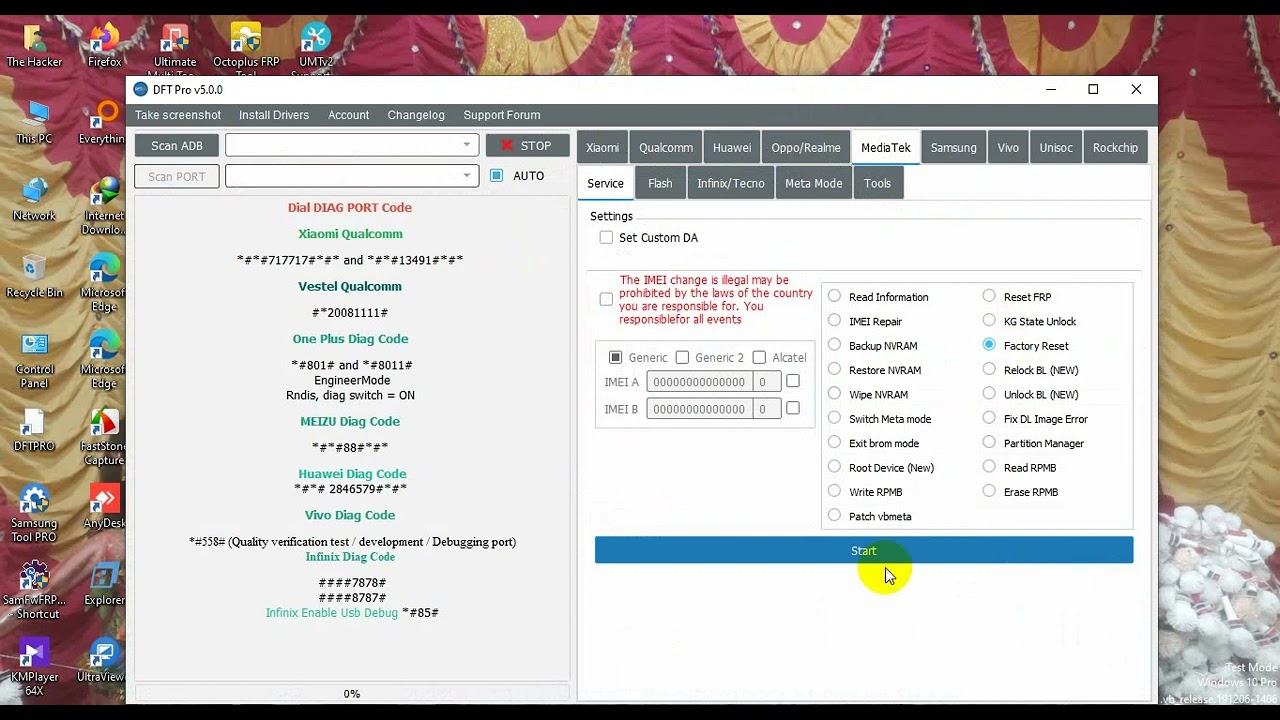Screen dimensions: 1280x720
Task: Select the Read Information radio option
Action: tap(834, 296)
